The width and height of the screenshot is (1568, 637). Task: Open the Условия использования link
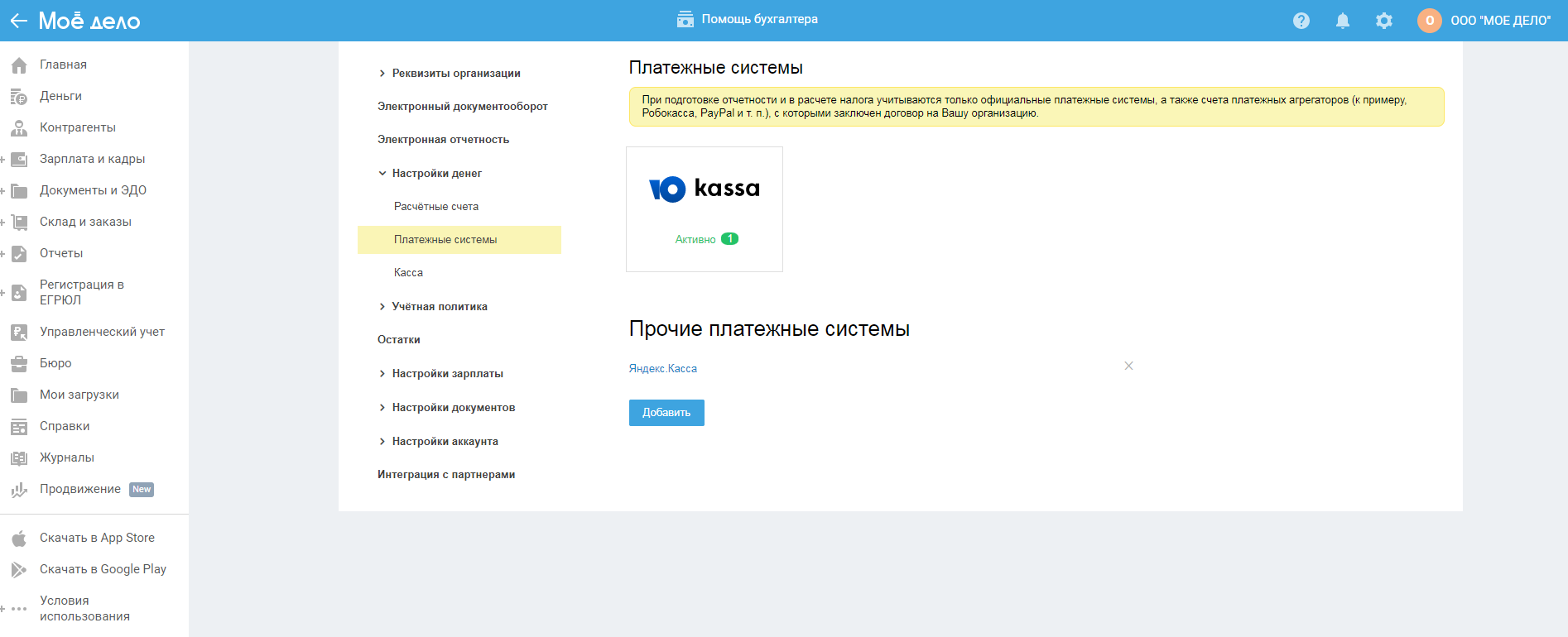click(x=84, y=609)
